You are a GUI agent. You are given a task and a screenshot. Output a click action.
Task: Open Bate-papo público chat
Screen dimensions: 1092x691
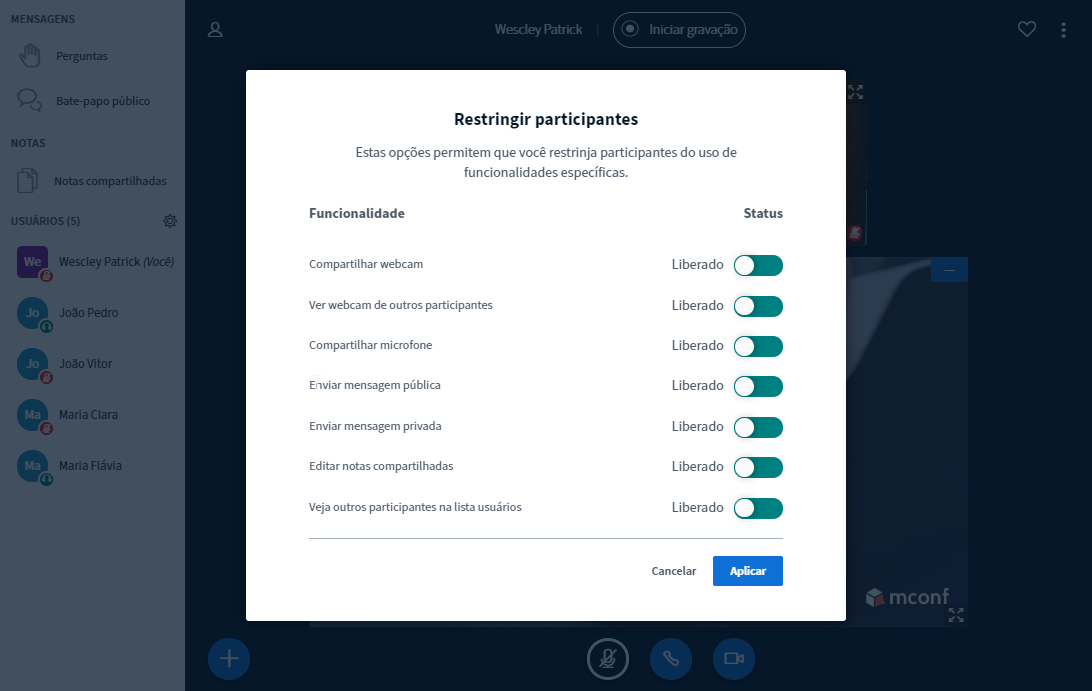[x=102, y=101]
